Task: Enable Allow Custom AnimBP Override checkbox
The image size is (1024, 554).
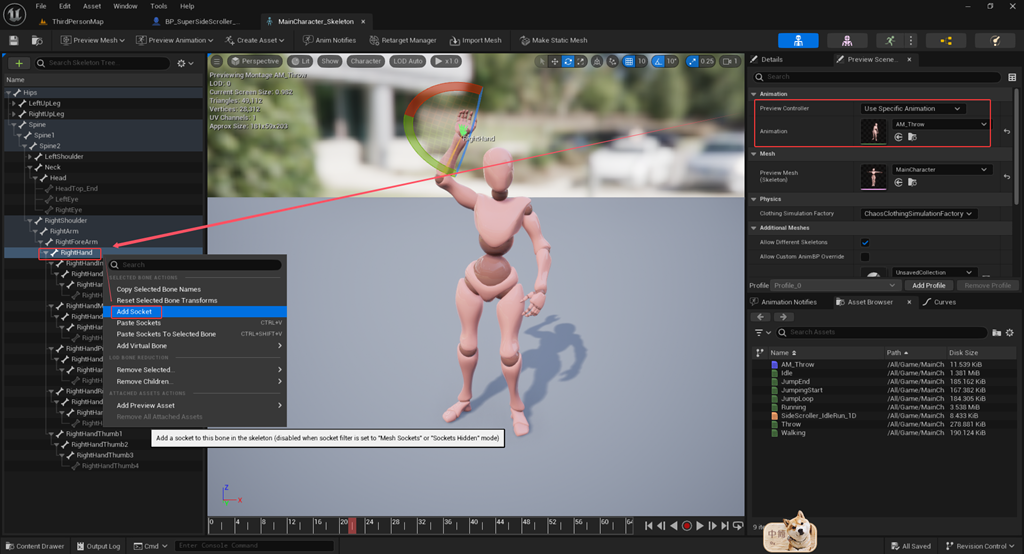Action: click(x=865, y=257)
